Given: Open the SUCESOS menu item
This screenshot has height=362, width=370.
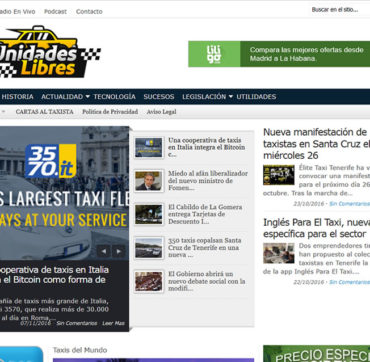Looking at the screenshot, I should (159, 97).
